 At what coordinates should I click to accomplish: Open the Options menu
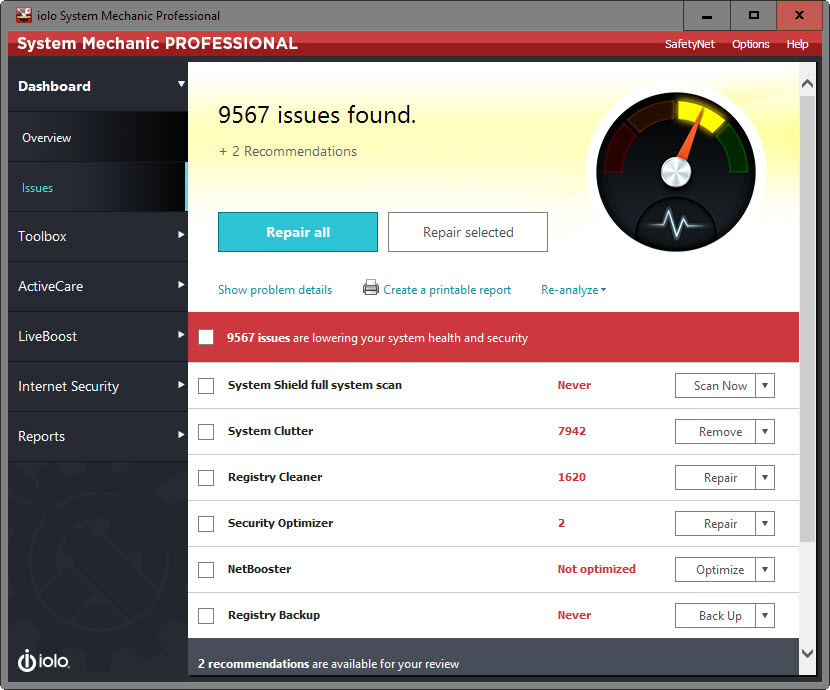coord(751,44)
